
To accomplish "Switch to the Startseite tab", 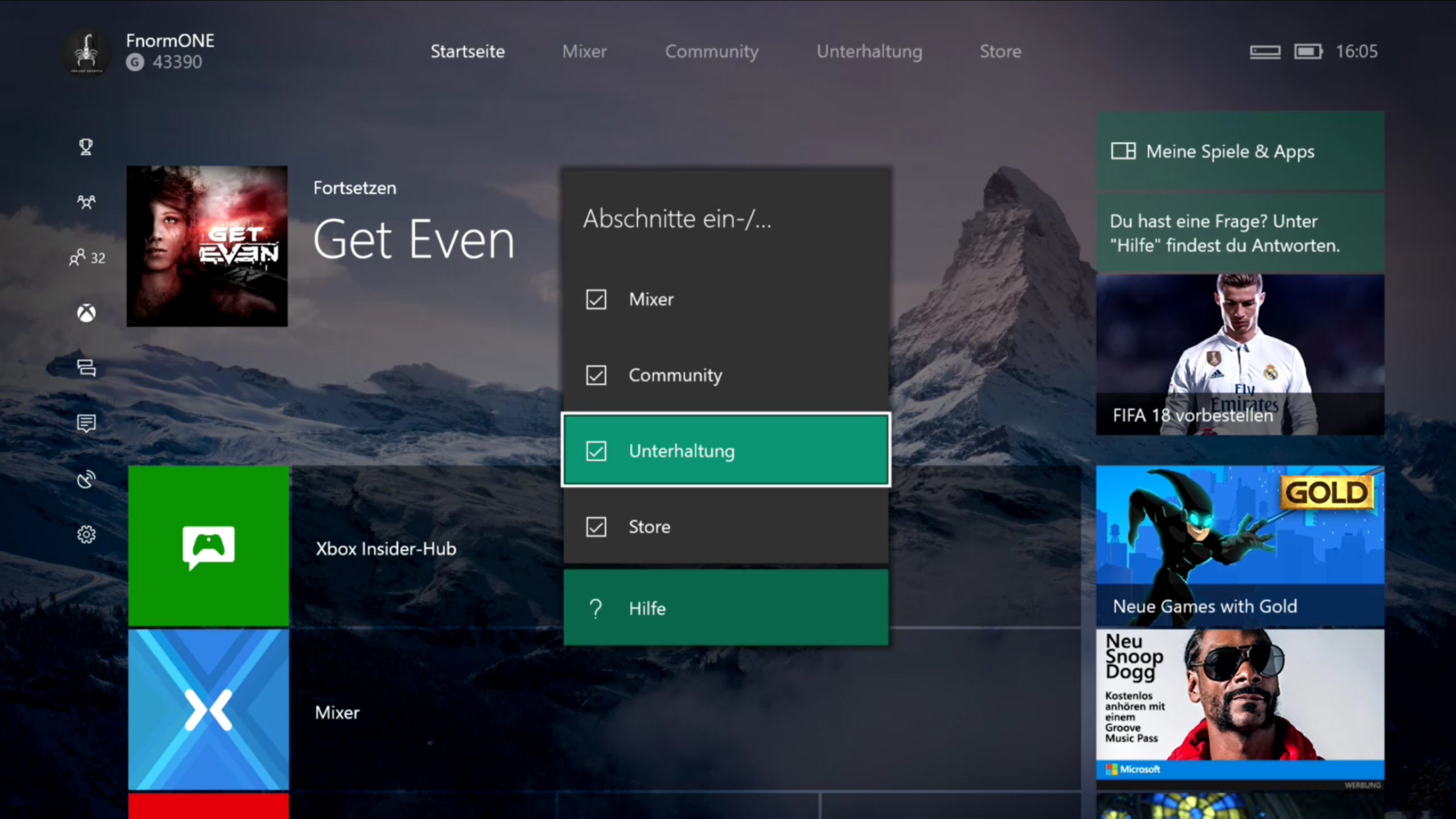I will click(467, 52).
